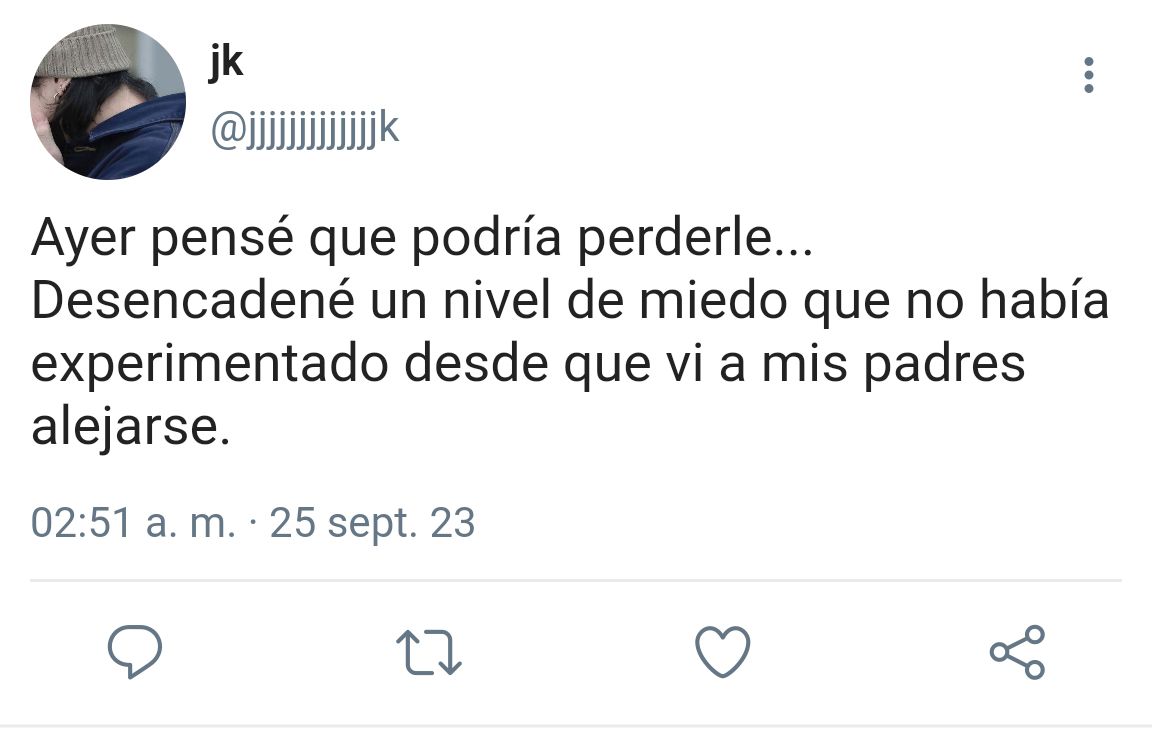Retweet this post using the arrows icon

(428, 651)
